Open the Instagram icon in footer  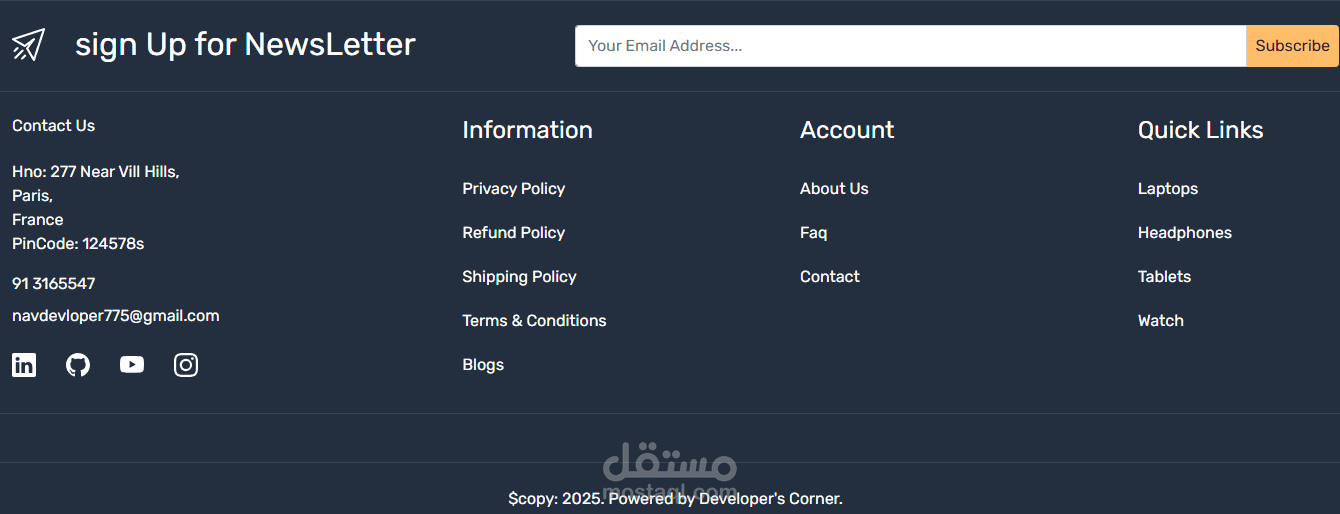[186, 365]
